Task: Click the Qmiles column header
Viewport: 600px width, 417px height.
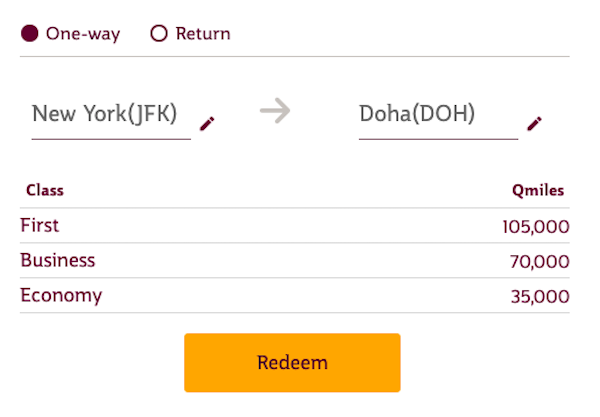Action: (x=538, y=190)
